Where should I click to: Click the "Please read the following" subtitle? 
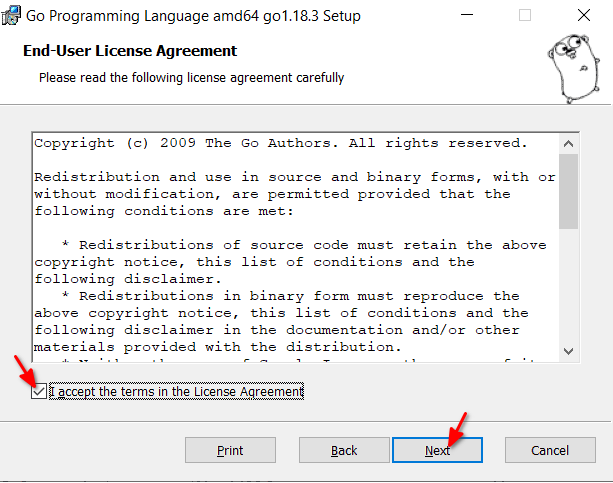(190, 77)
